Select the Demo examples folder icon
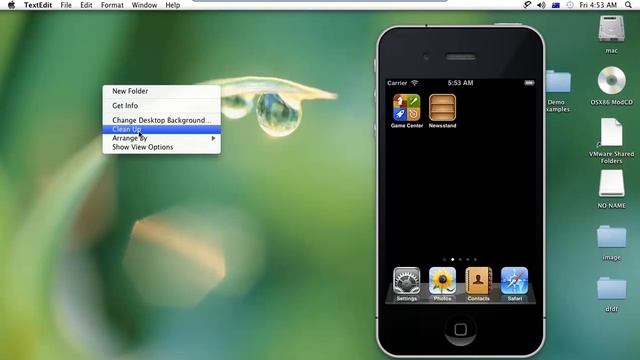The width and height of the screenshot is (640, 360). click(x=558, y=82)
